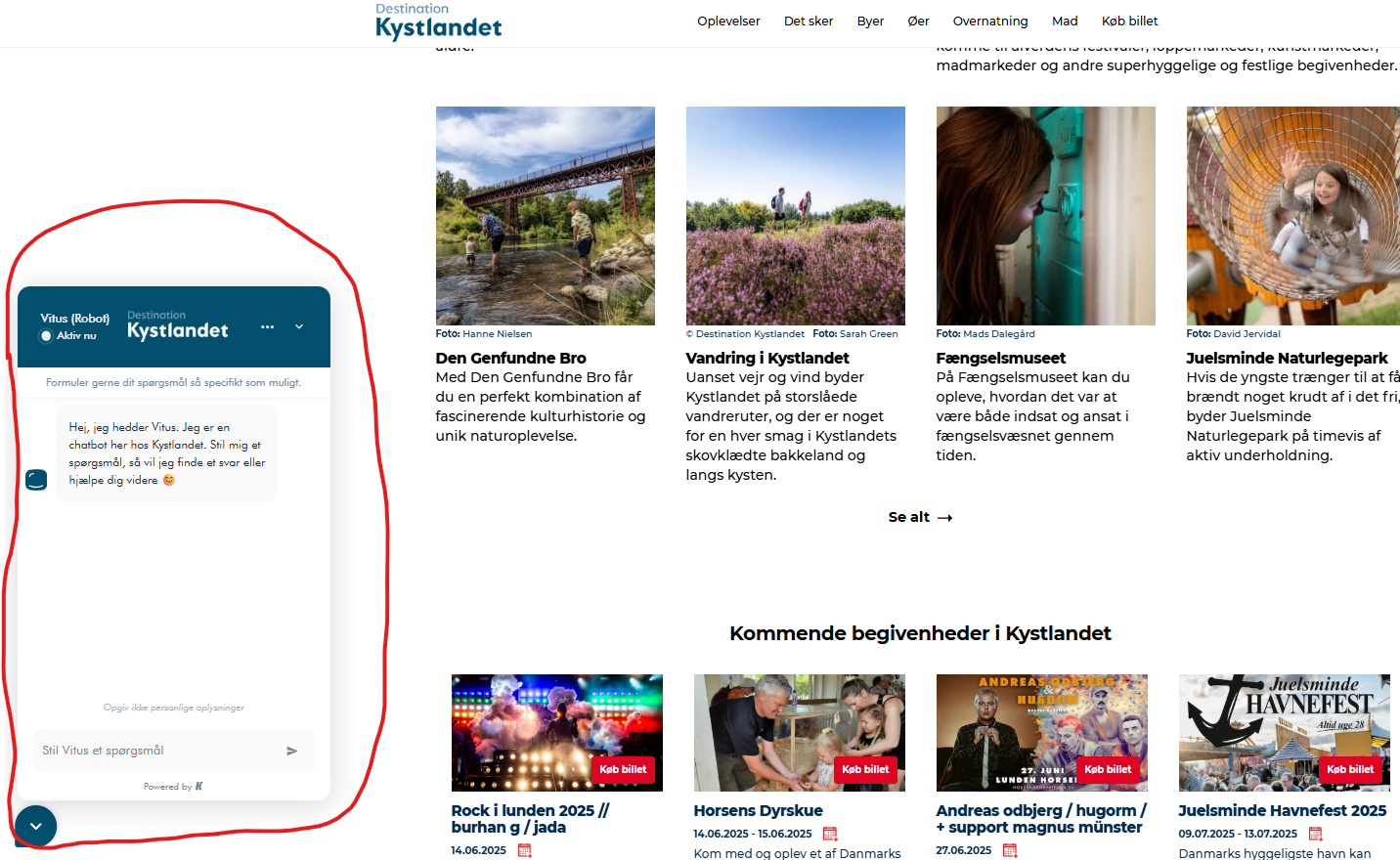
Task: Follow the Se alt arrow link
Action: coord(919,517)
